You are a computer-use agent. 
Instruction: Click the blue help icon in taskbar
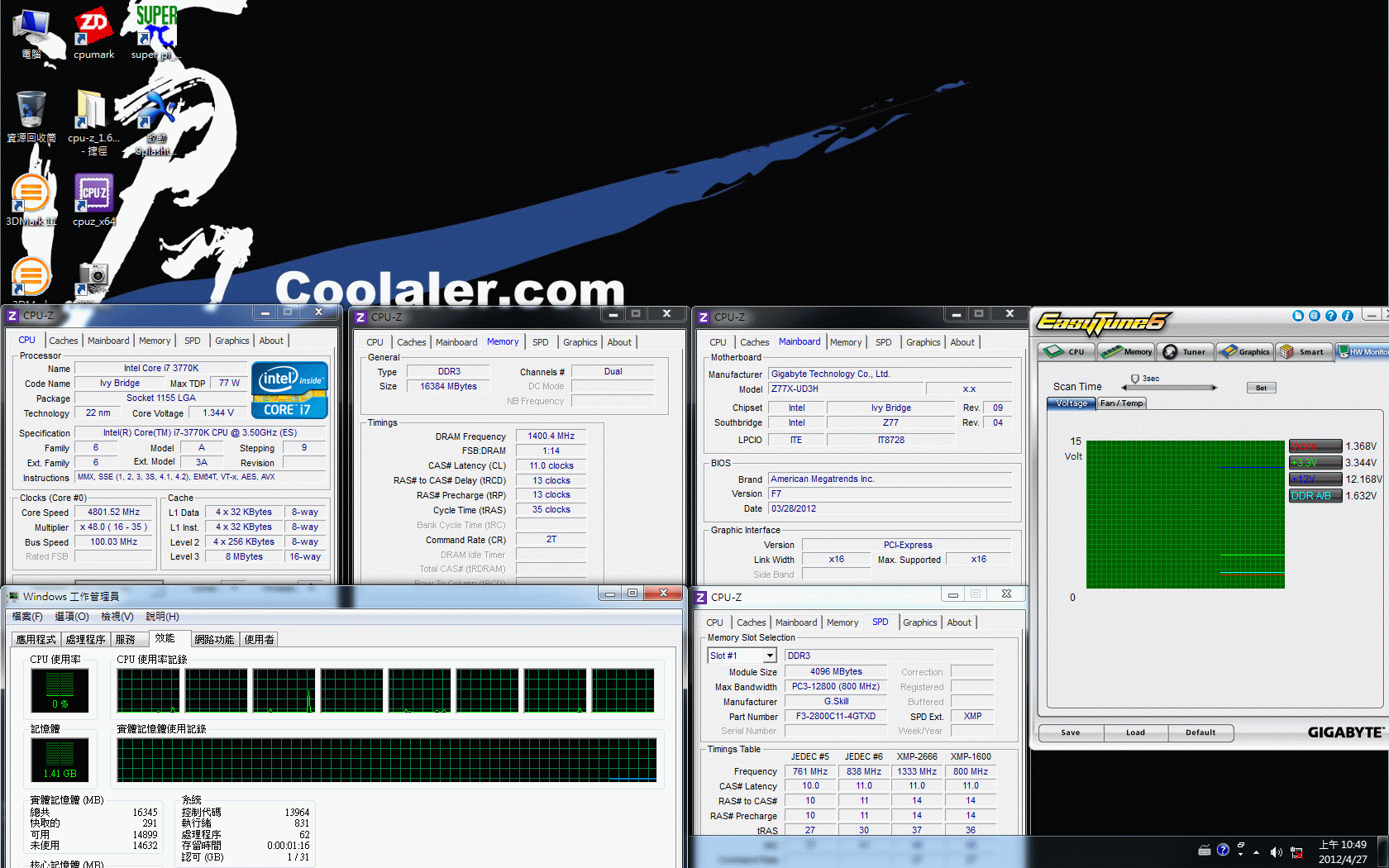pyautogui.click(x=1223, y=850)
